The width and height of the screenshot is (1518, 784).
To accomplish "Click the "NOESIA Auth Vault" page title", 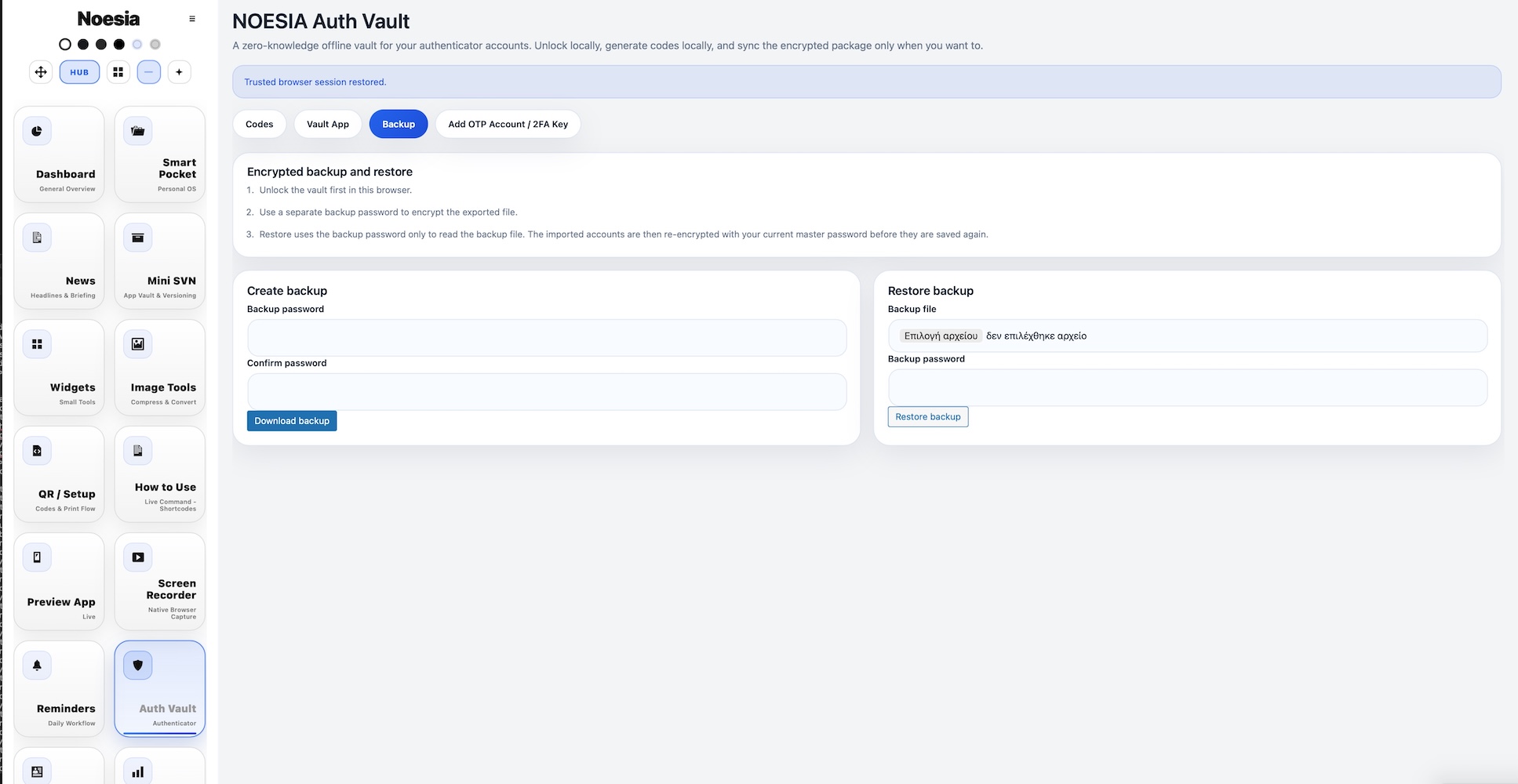I will point(321,21).
